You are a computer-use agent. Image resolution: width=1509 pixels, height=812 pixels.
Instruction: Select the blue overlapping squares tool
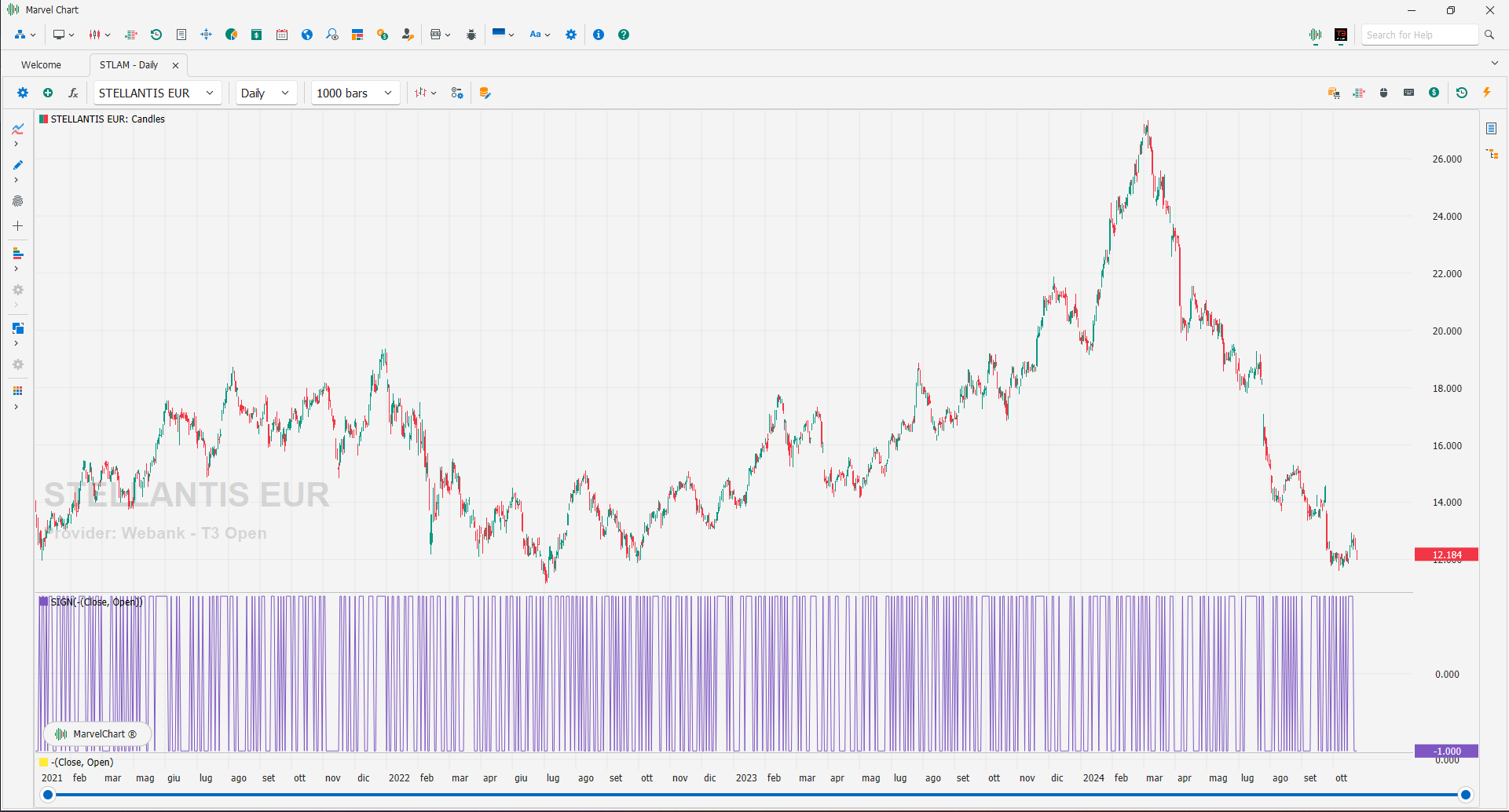(x=17, y=328)
